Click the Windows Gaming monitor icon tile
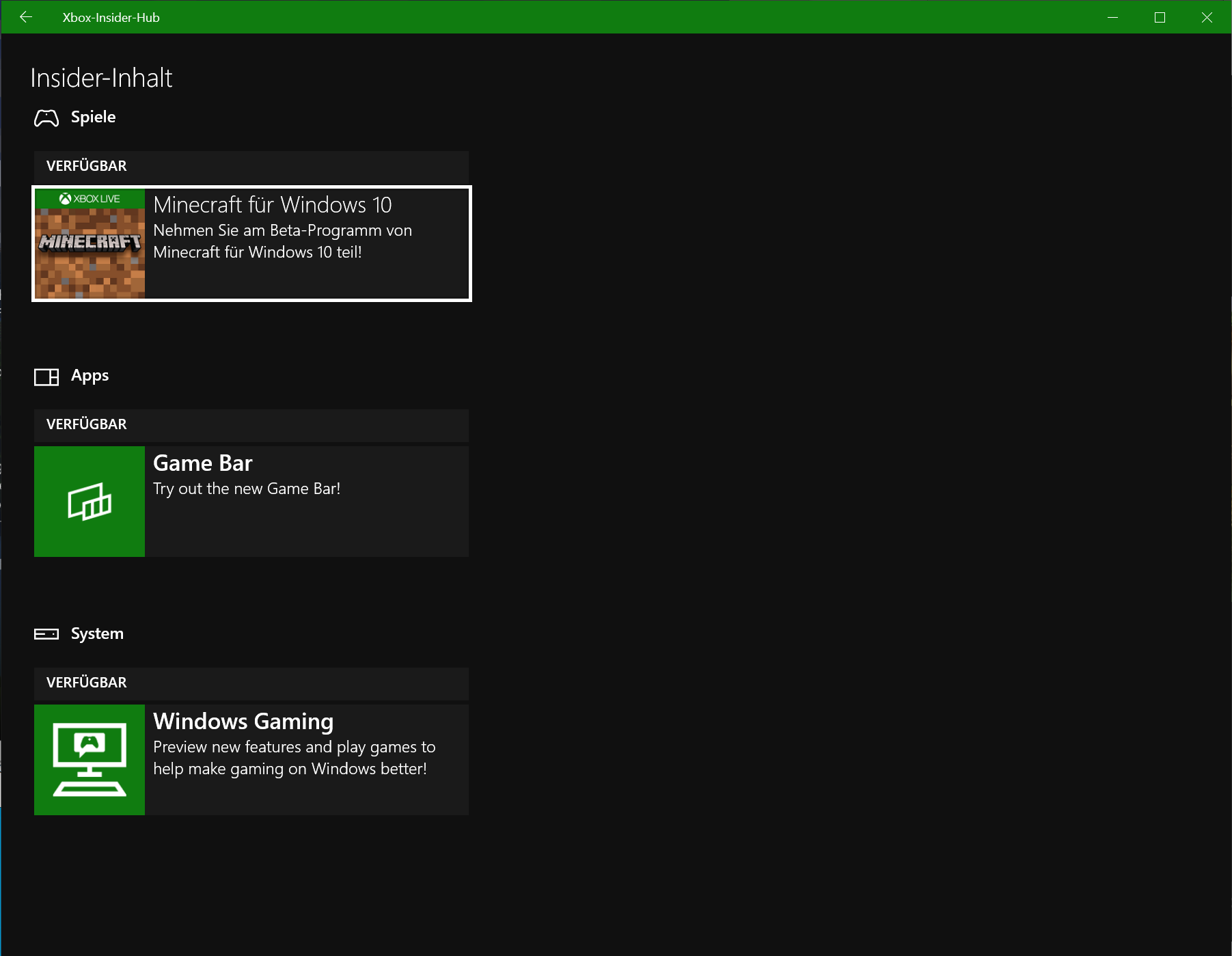1232x956 pixels. pos(90,760)
